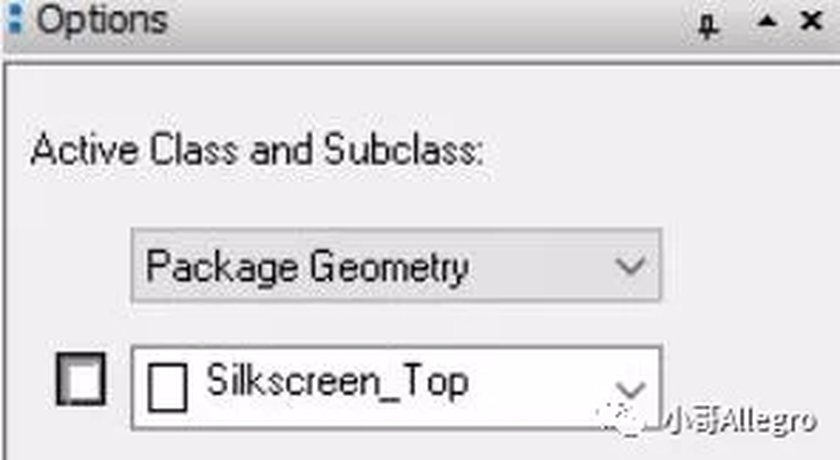840x460 pixels.
Task: Close the Options panel with the X icon
Action: 811,21
